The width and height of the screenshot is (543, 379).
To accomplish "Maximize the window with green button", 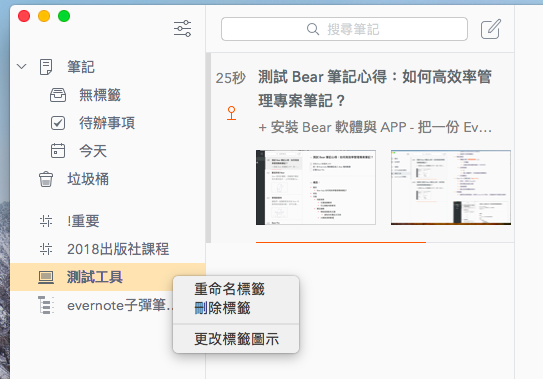I will coord(64,16).
